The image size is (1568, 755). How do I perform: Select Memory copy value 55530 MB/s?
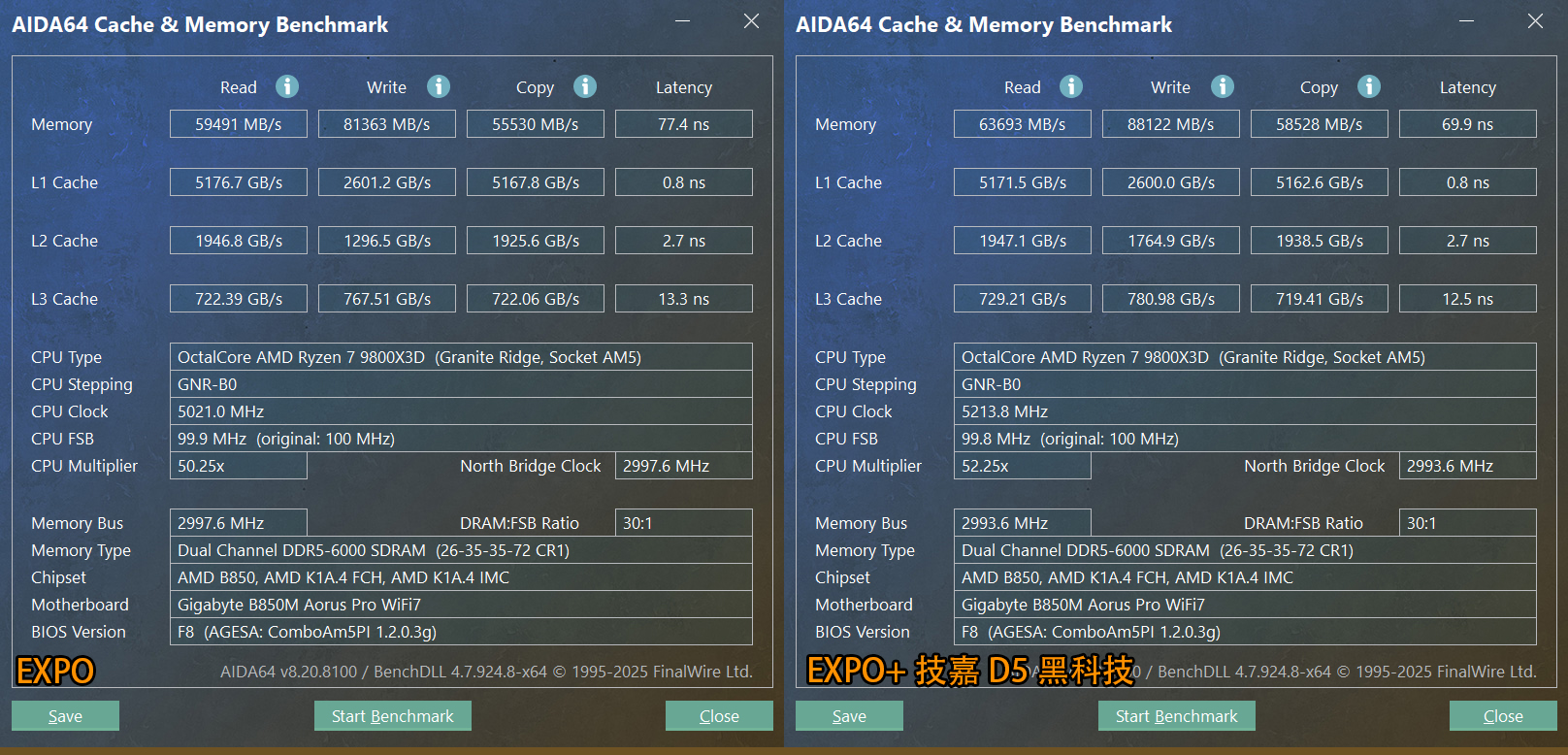point(536,124)
